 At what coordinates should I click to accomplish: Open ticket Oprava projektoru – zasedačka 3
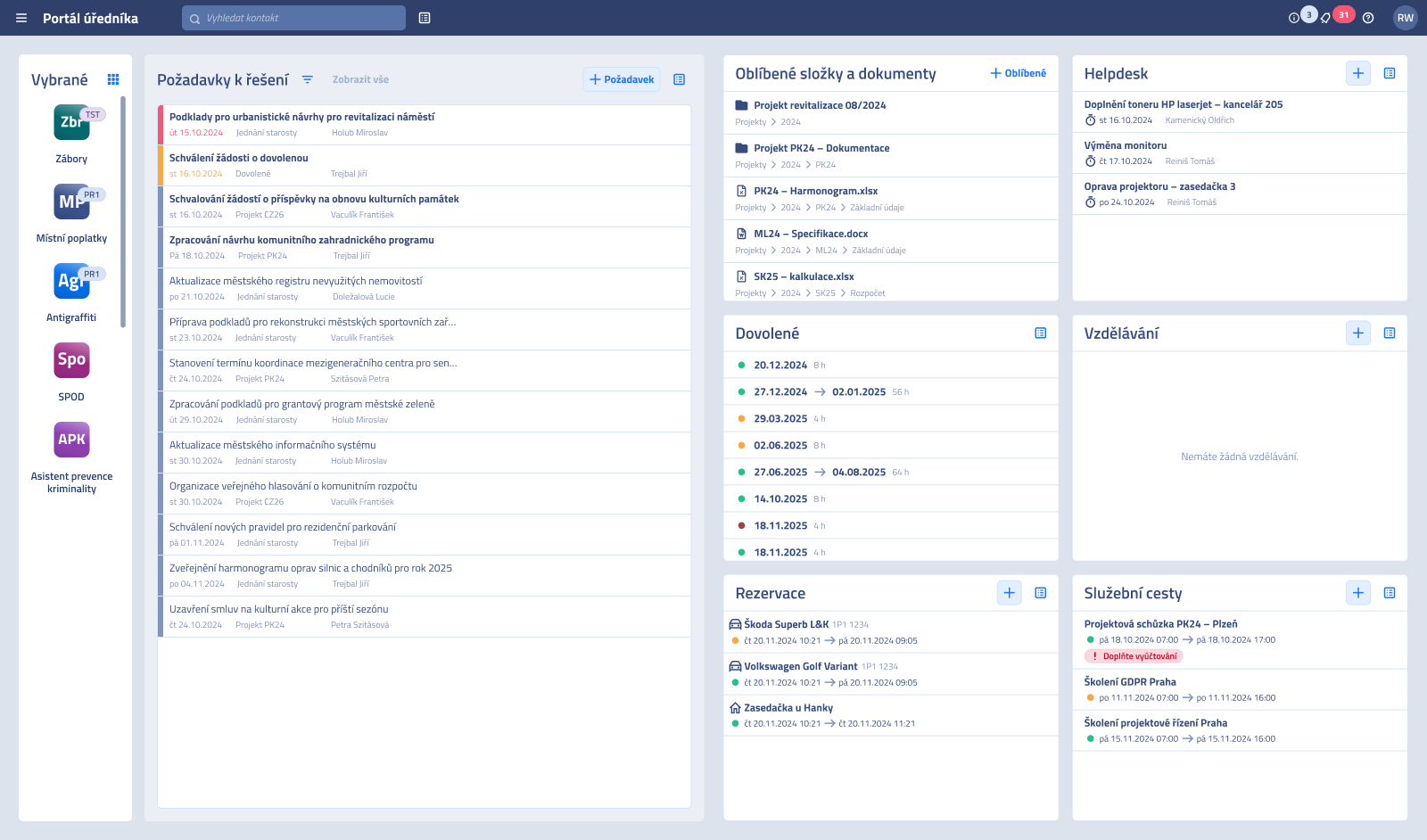tap(1240, 194)
